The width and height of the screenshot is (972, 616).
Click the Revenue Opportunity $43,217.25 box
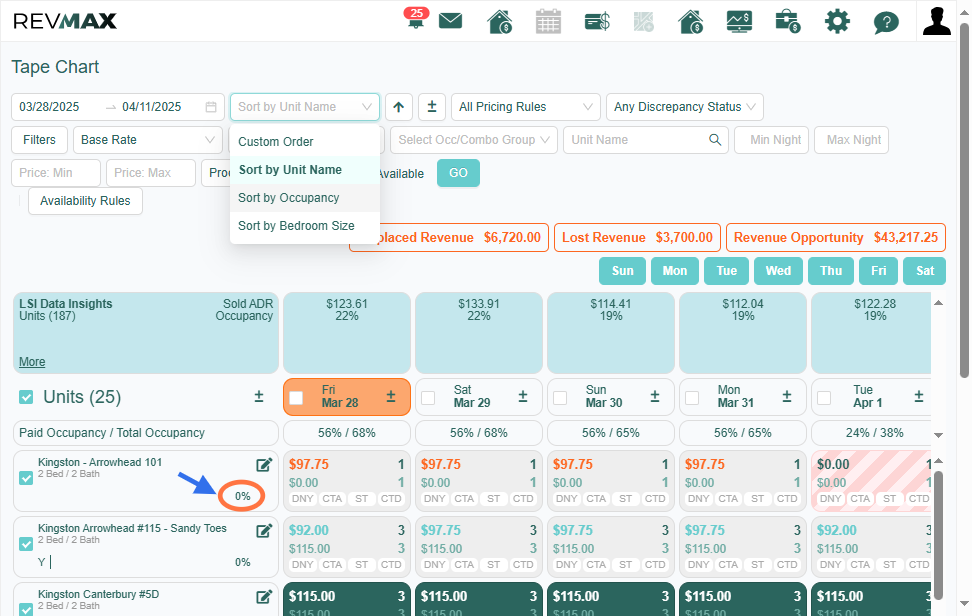[x=836, y=238]
